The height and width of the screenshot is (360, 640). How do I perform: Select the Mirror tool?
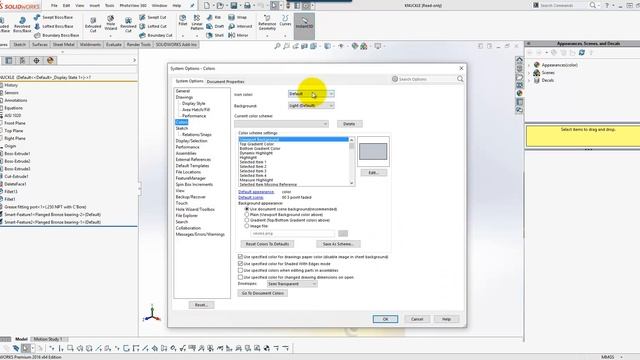[238, 35]
